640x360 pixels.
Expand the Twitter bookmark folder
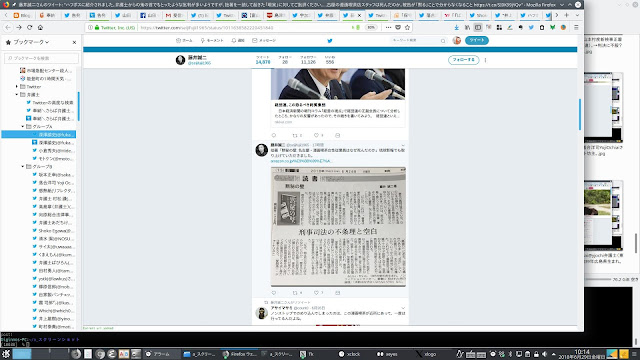click(x=17, y=87)
